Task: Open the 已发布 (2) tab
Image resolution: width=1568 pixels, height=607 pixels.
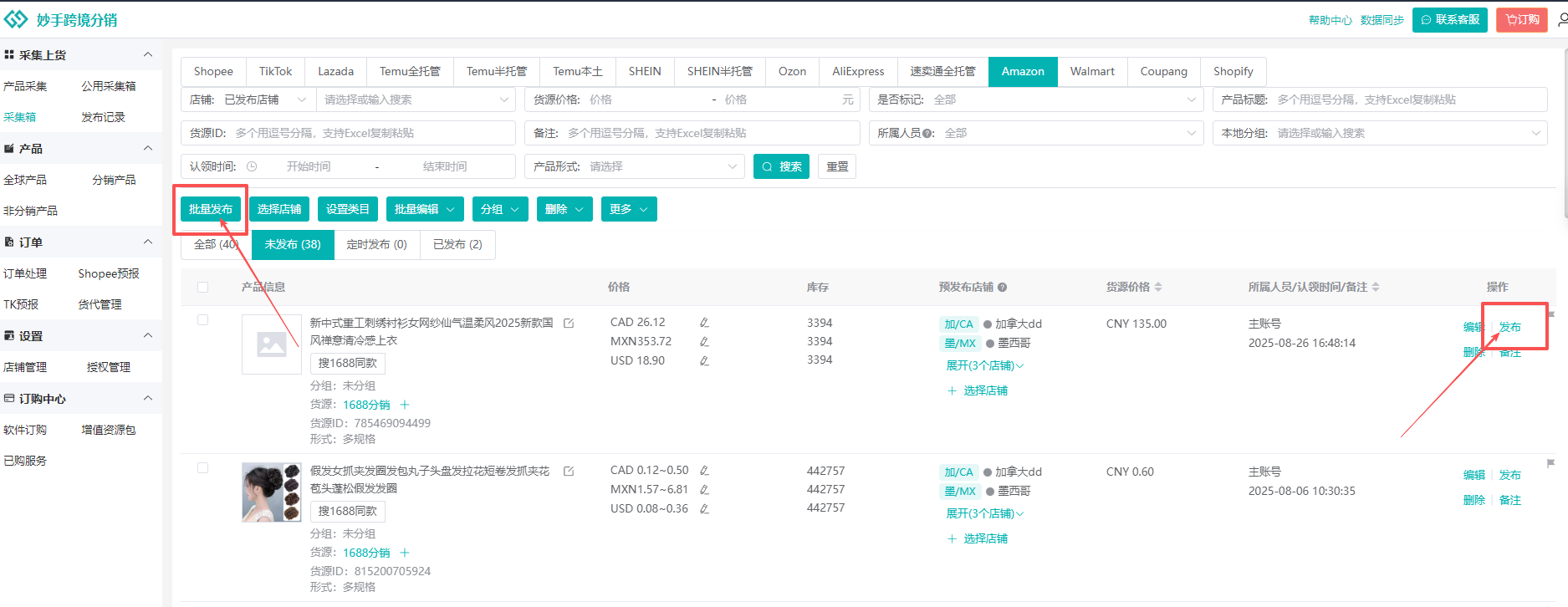Action: tap(457, 244)
